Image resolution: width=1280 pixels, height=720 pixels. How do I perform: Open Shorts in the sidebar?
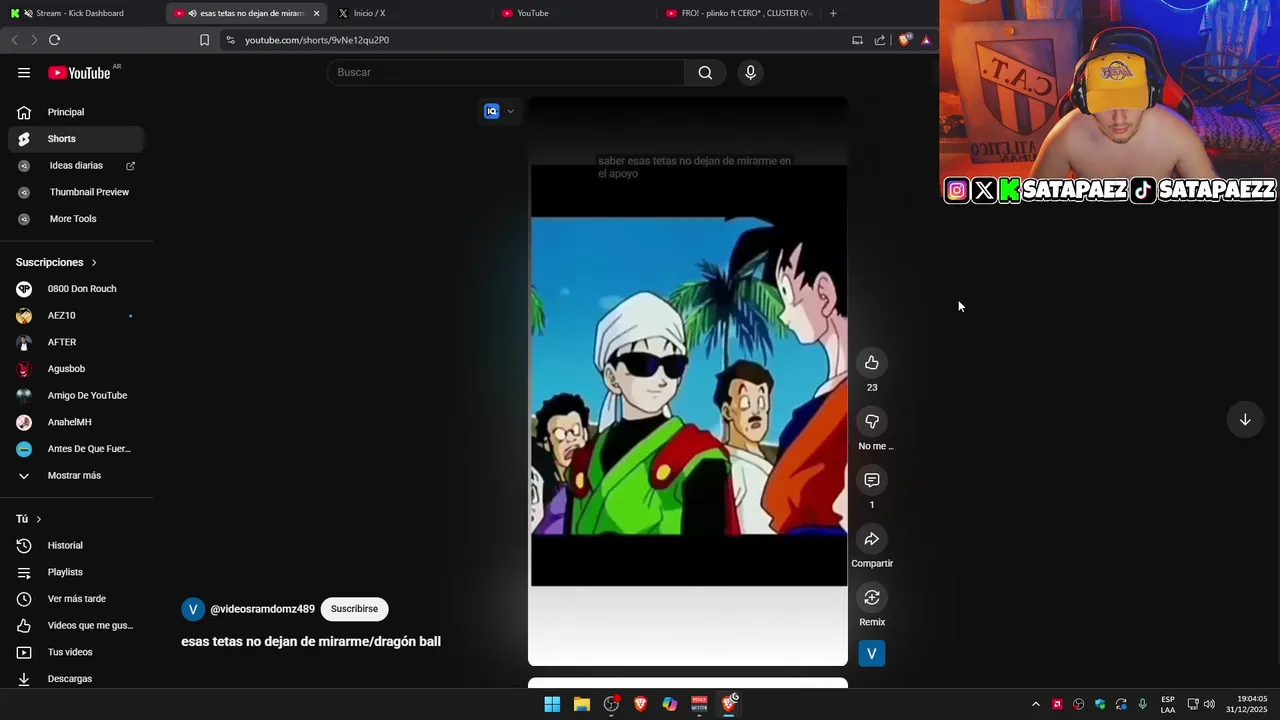(75, 139)
